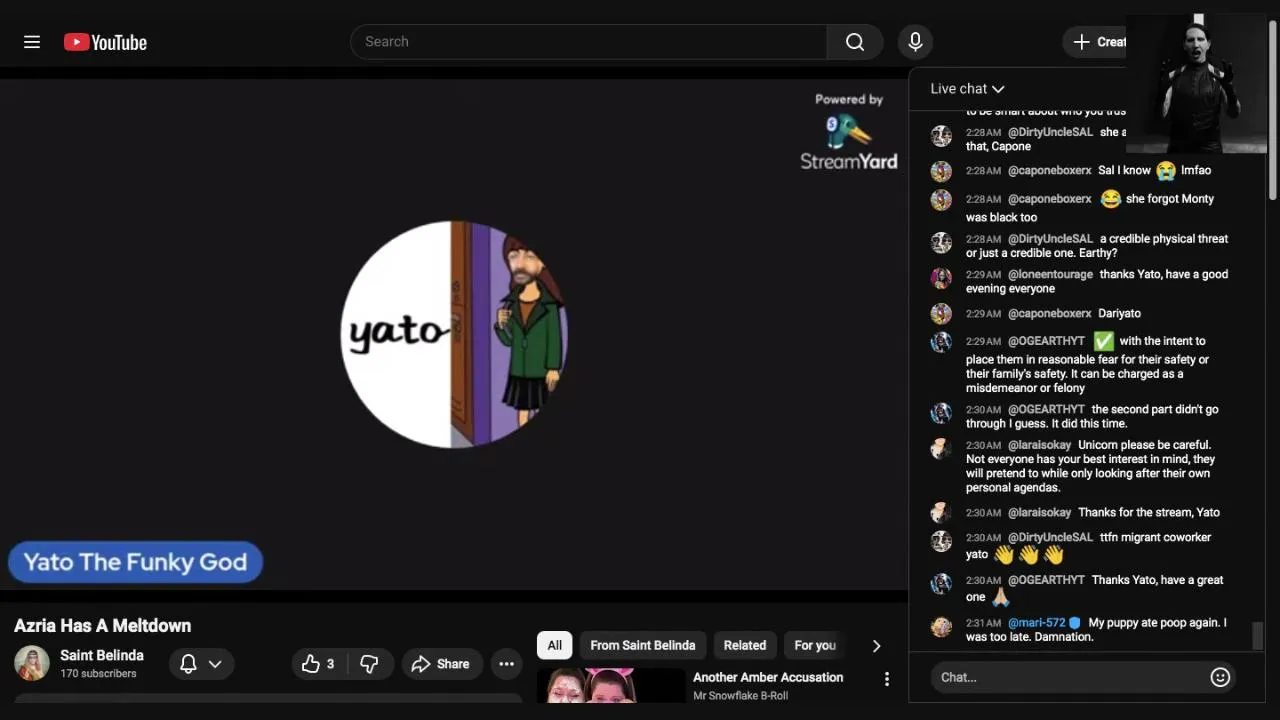The height and width of the screenshot is (720, 1280).
Task: Click @caponeboxerx avatar on Dariyato message
Action: pos(941,313)
